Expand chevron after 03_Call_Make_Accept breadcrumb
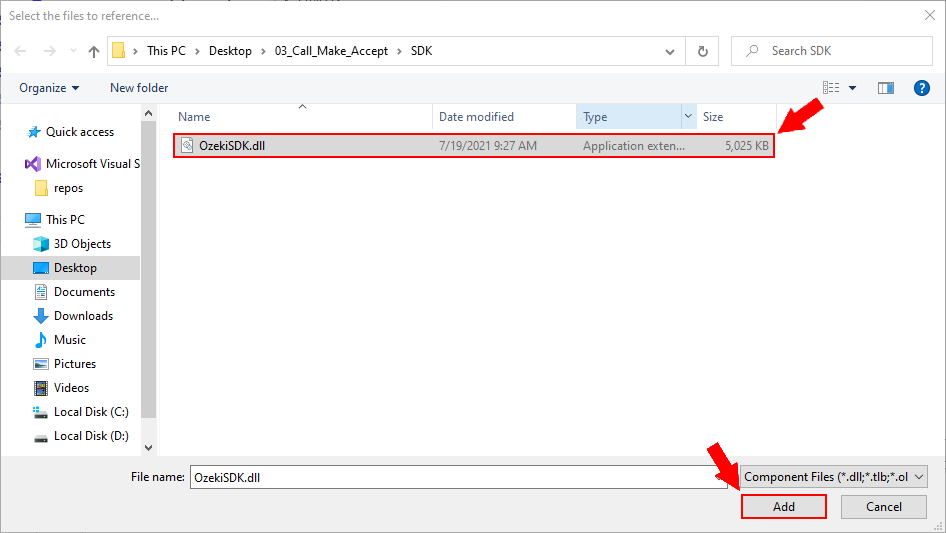This screenshot has height=533, width=946. 399,51
